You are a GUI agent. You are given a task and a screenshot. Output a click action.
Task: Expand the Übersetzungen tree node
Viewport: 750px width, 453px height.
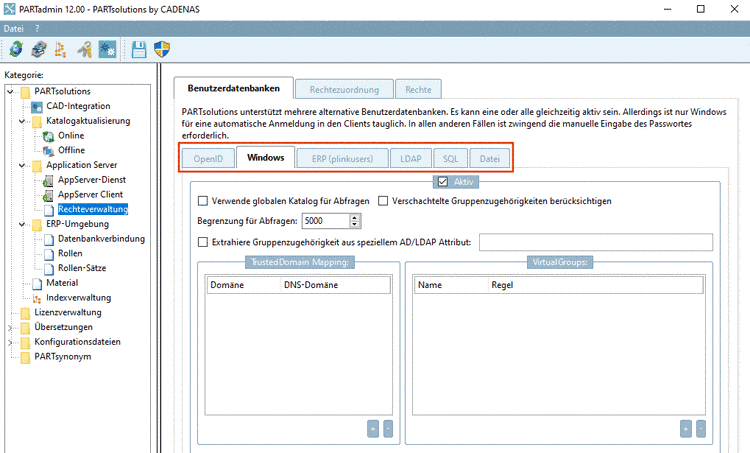11,328
